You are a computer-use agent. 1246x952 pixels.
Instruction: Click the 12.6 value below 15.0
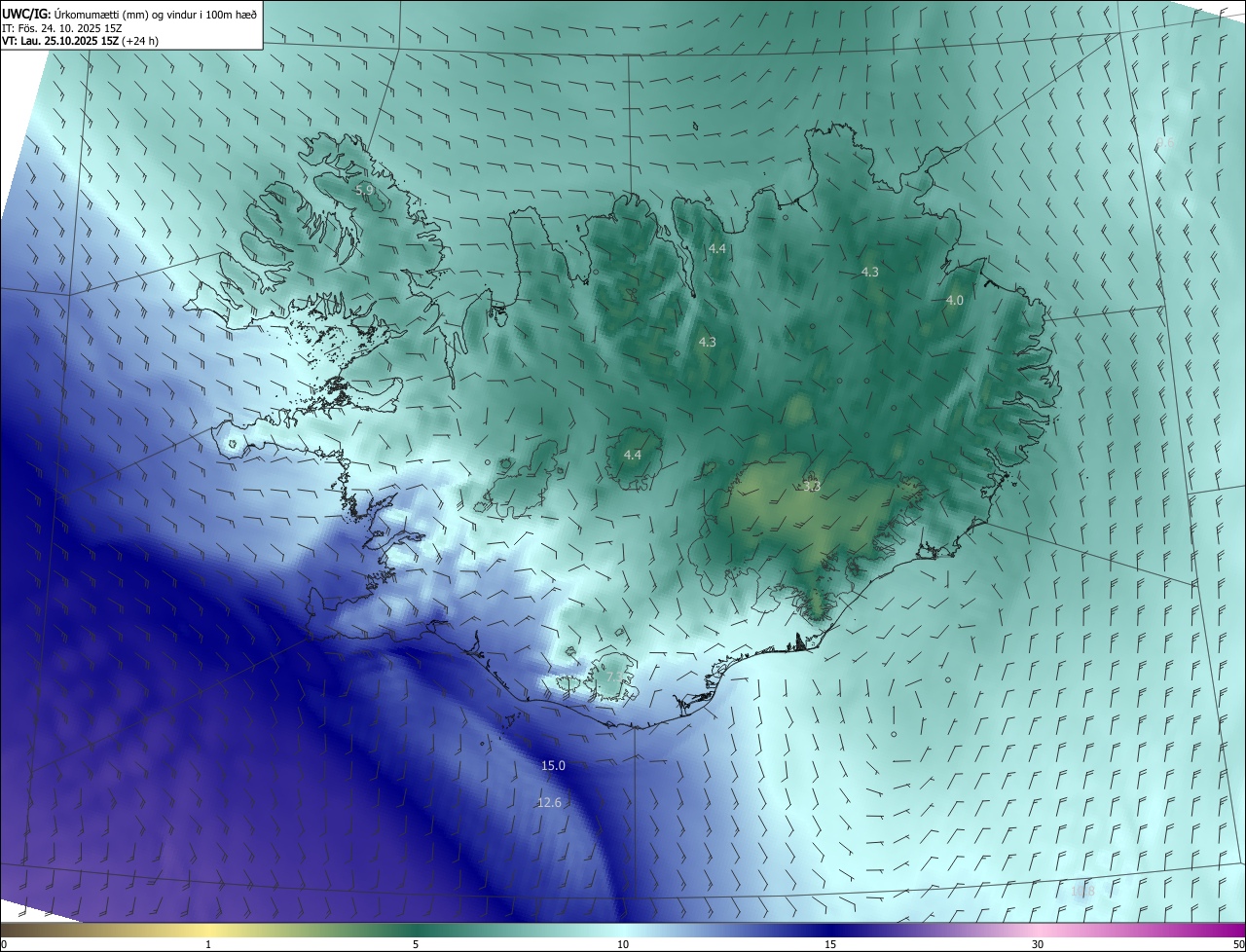coord(550,803)
